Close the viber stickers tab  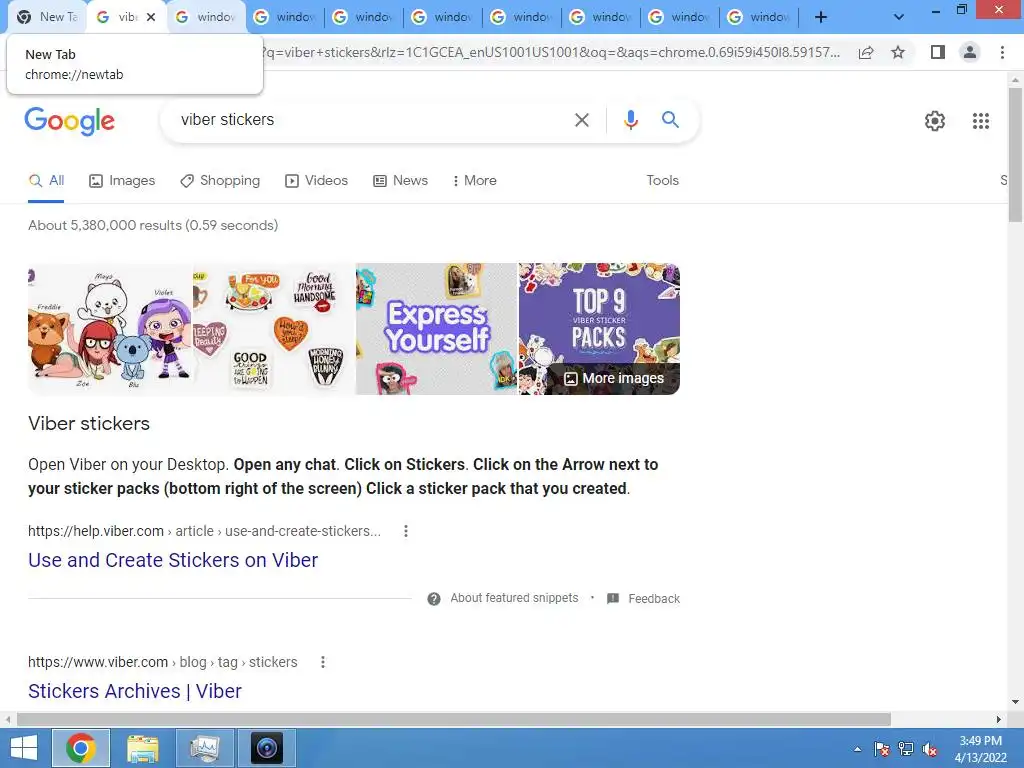(151, 17)
